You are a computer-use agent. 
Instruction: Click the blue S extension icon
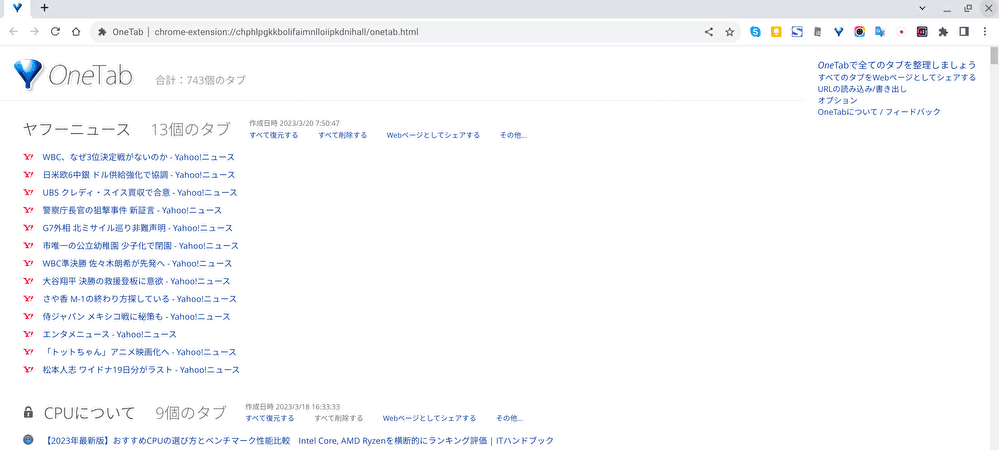(797, 32)
